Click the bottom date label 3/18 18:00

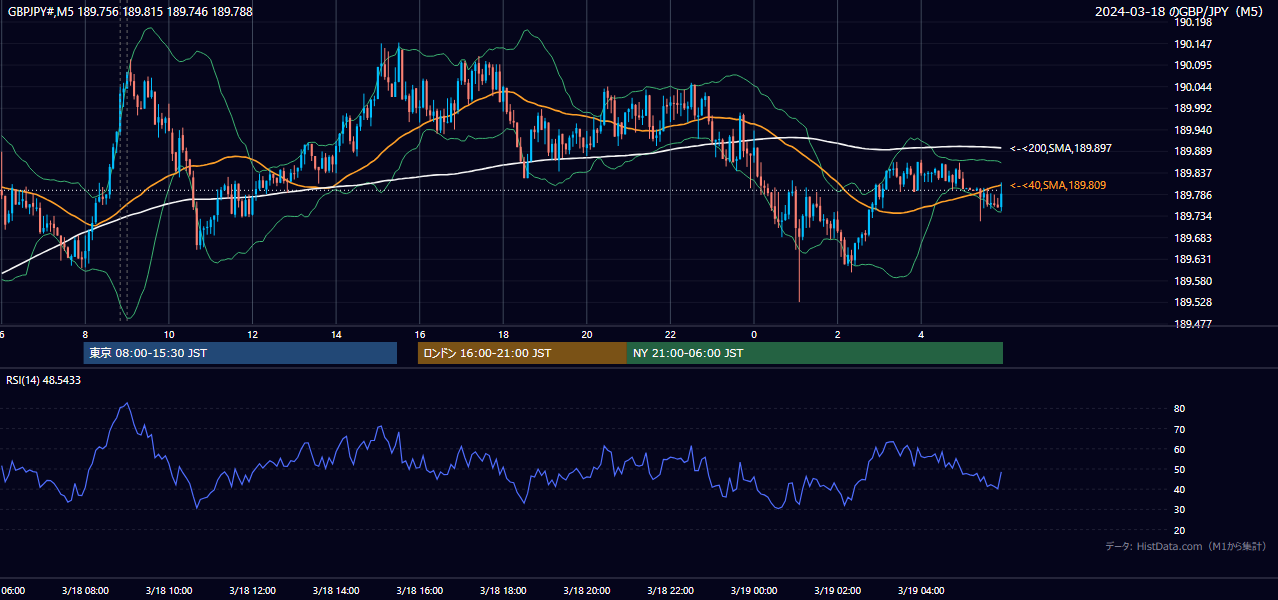(503, 590)
